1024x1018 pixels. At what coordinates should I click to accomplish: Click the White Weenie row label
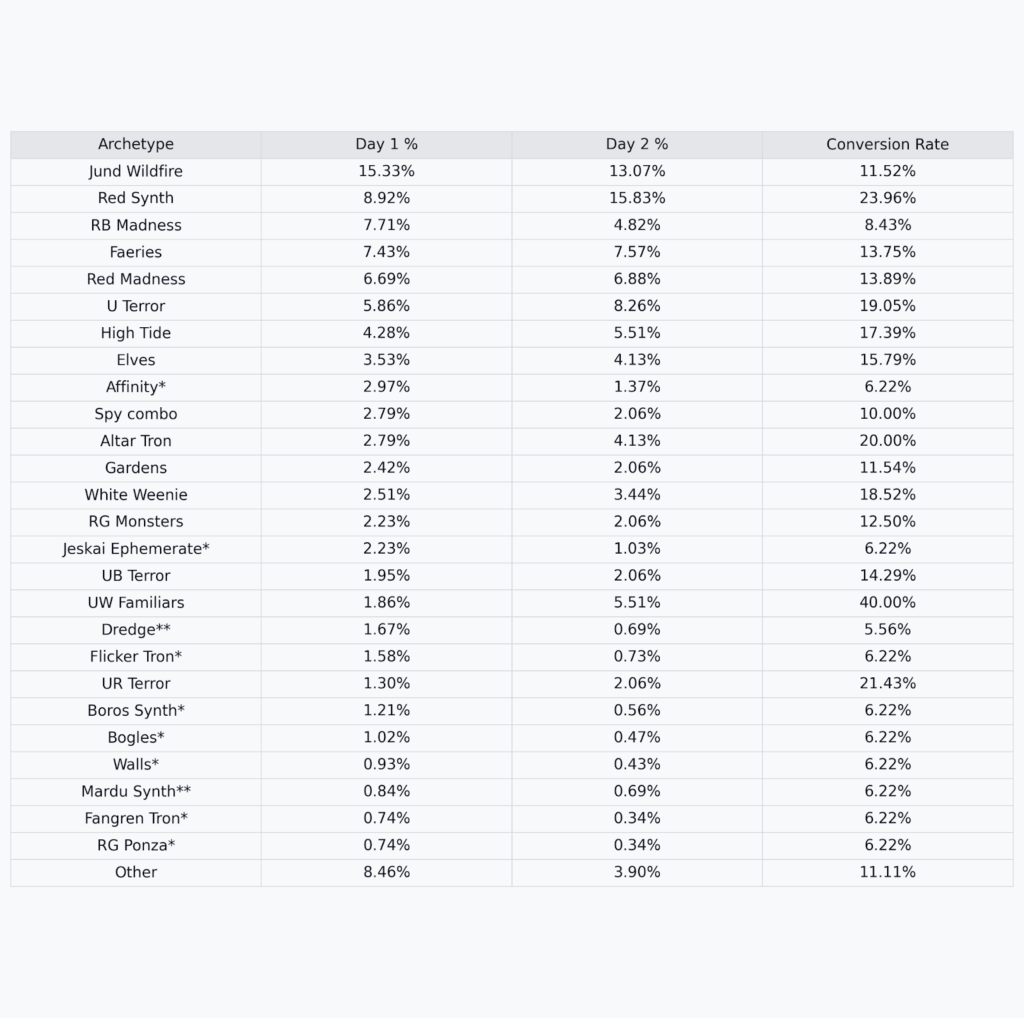tap(136, 495)
